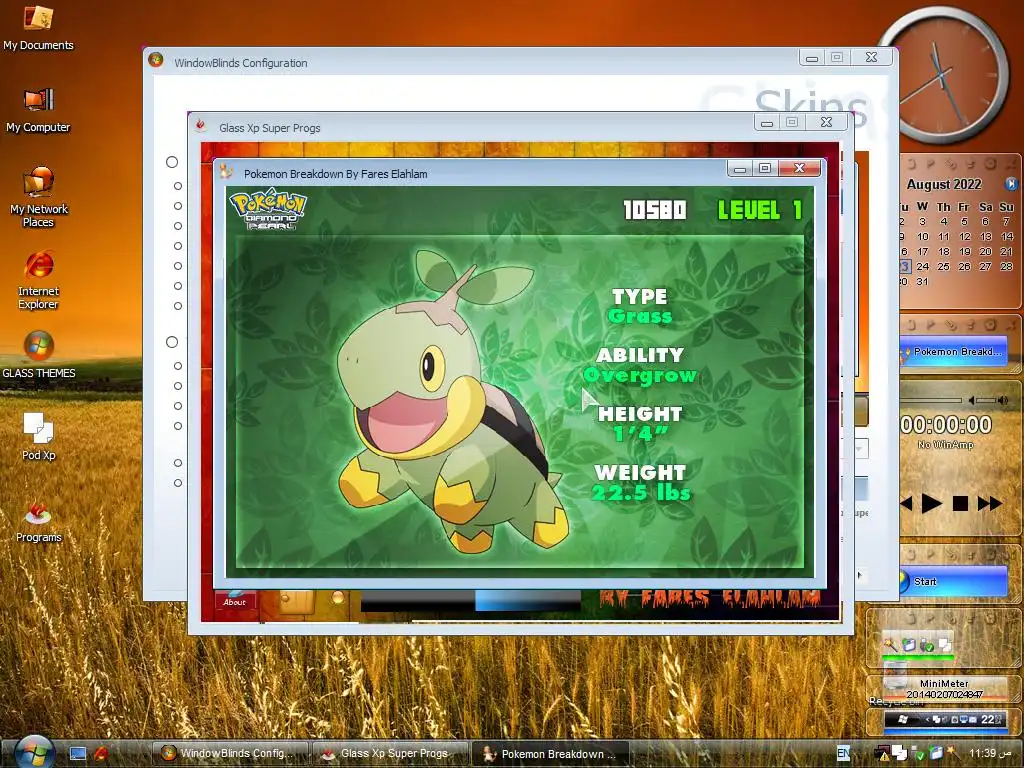Viewport: 1024px width, 768px height.
Task: Close the Glass Xp Super Progs window
Action: click(x=826, y=122)
